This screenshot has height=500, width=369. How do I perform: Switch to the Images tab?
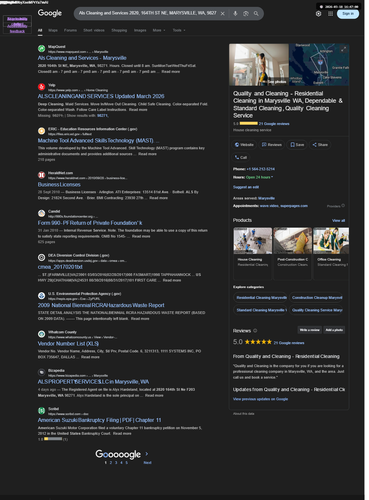[140, 30]
